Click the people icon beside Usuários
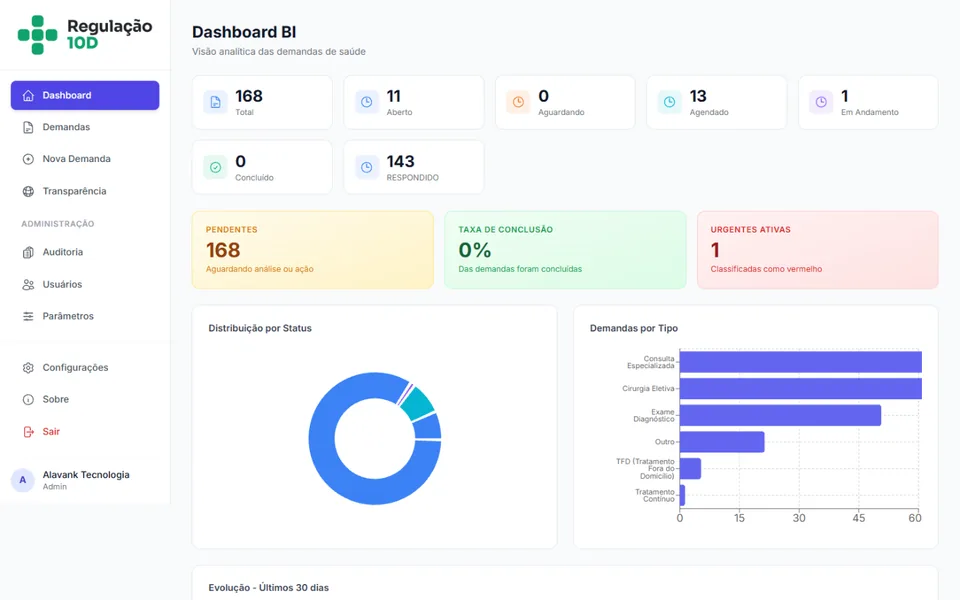The image size is (960, 600). point(28,285)
